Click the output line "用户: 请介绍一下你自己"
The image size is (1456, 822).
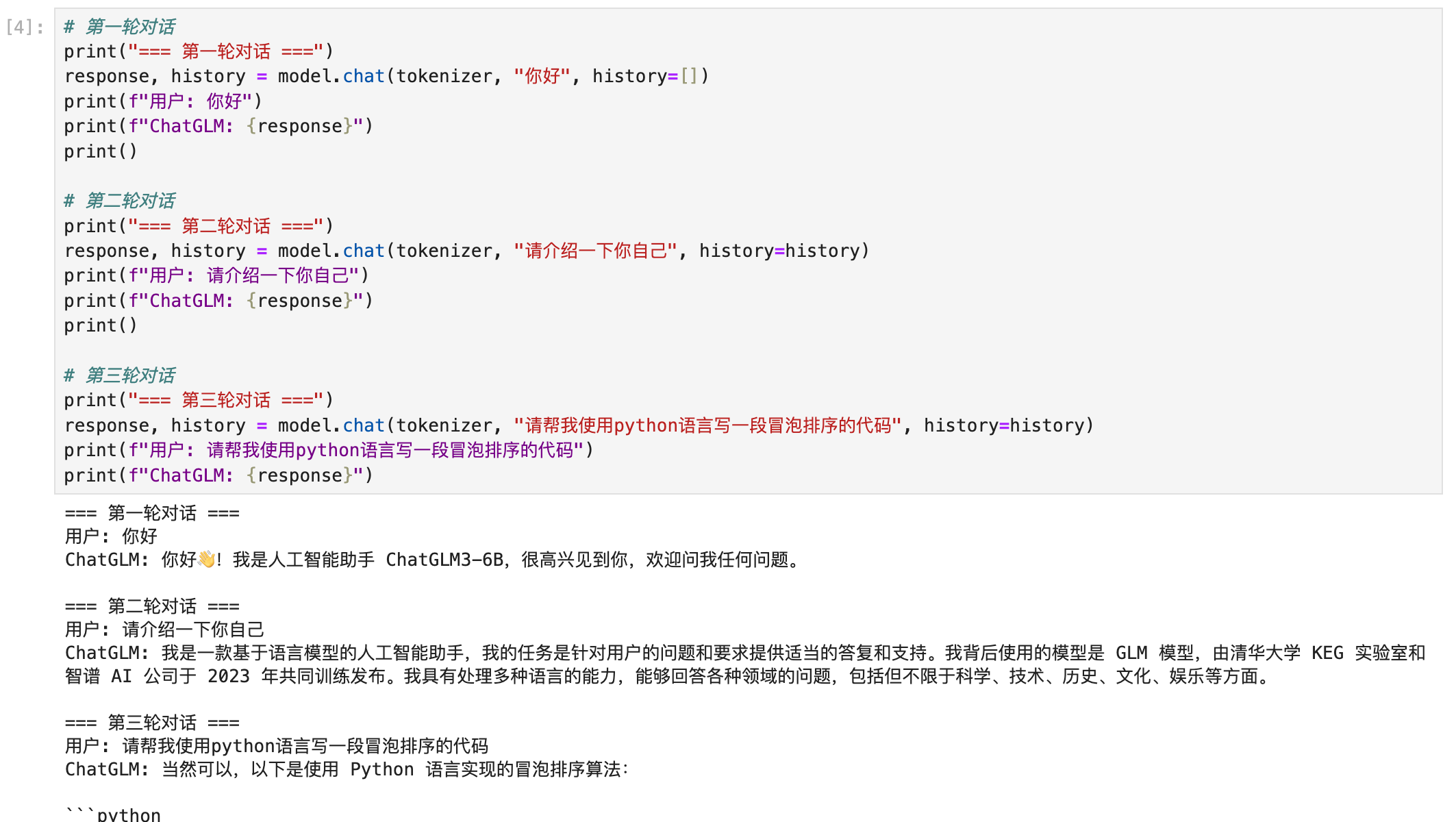164,630
